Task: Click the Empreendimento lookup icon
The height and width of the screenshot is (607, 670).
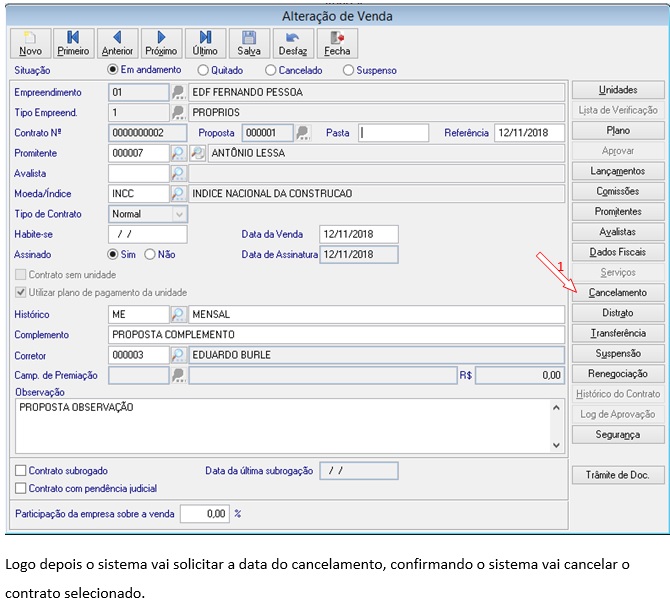Action: (x=178, y=92)
